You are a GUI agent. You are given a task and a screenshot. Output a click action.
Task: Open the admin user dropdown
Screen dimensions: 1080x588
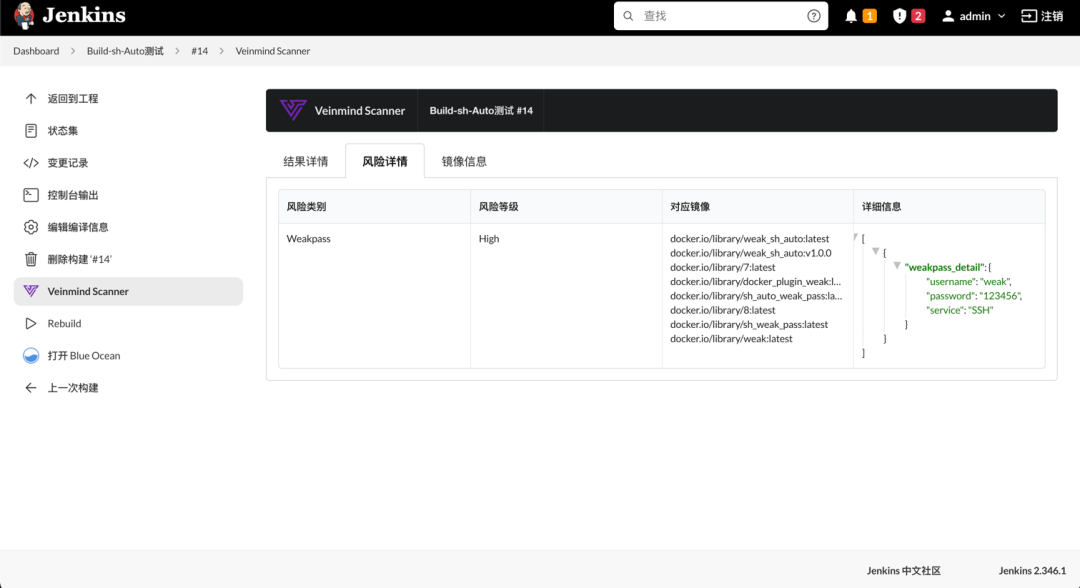coord(971,15)
